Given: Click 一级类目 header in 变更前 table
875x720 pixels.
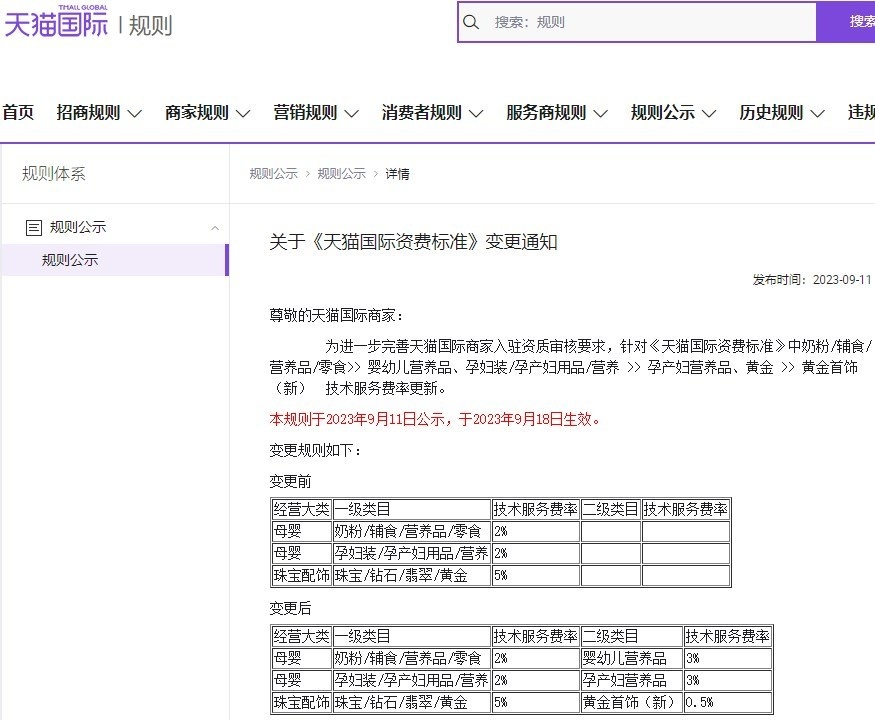Looking at the screenshot, I should (x=412, y=509).
